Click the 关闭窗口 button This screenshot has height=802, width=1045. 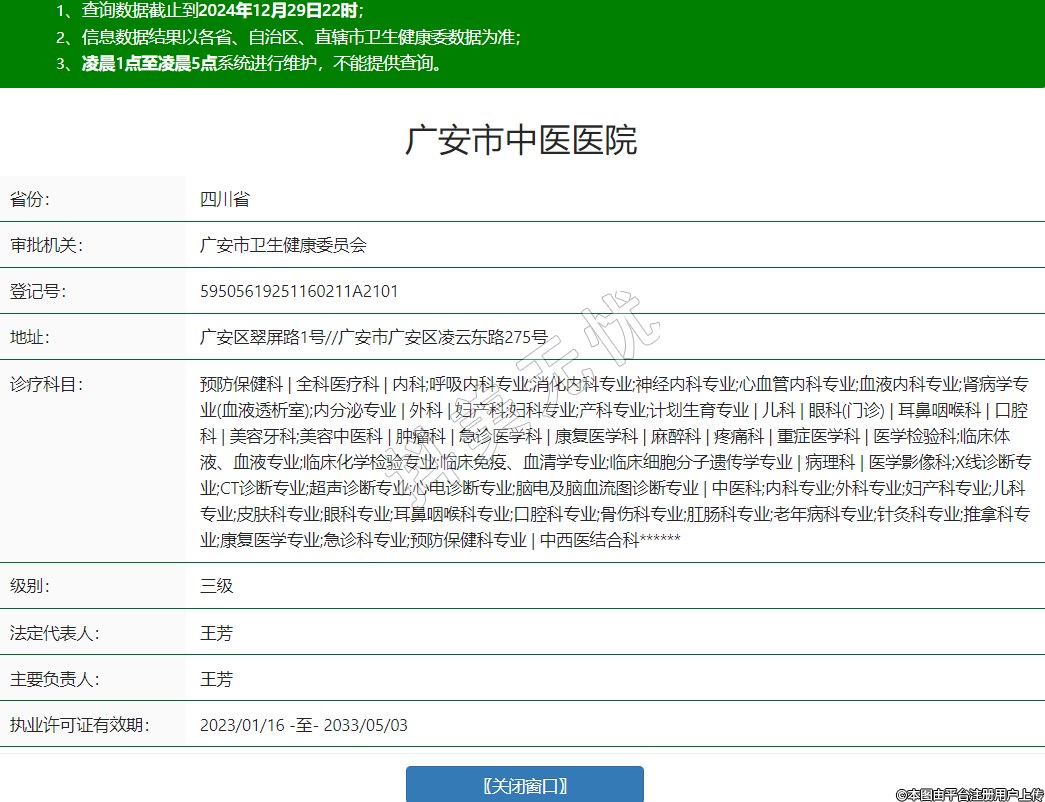pos(524,785)
